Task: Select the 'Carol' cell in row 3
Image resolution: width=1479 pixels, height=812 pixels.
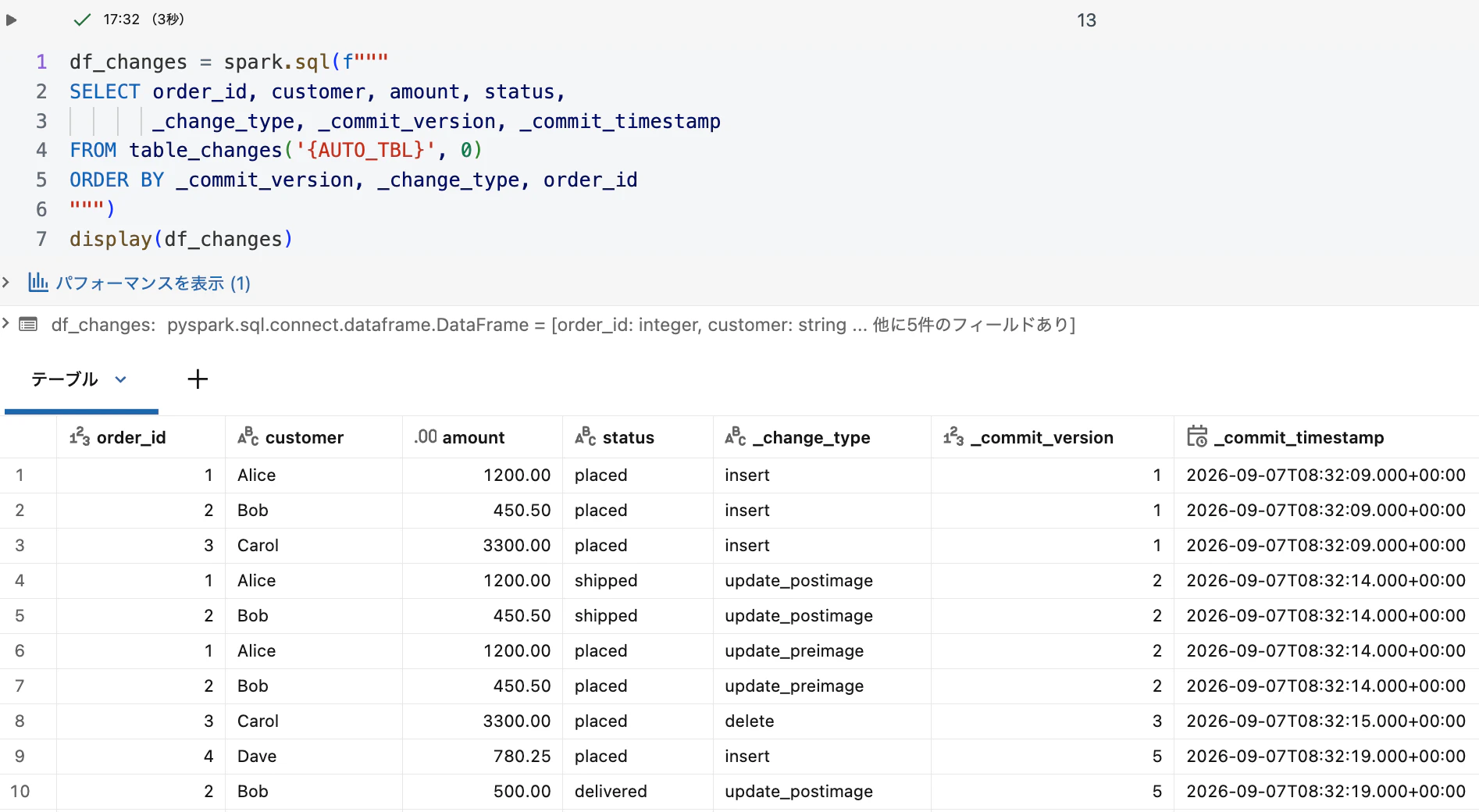Action: click(314, 546)
